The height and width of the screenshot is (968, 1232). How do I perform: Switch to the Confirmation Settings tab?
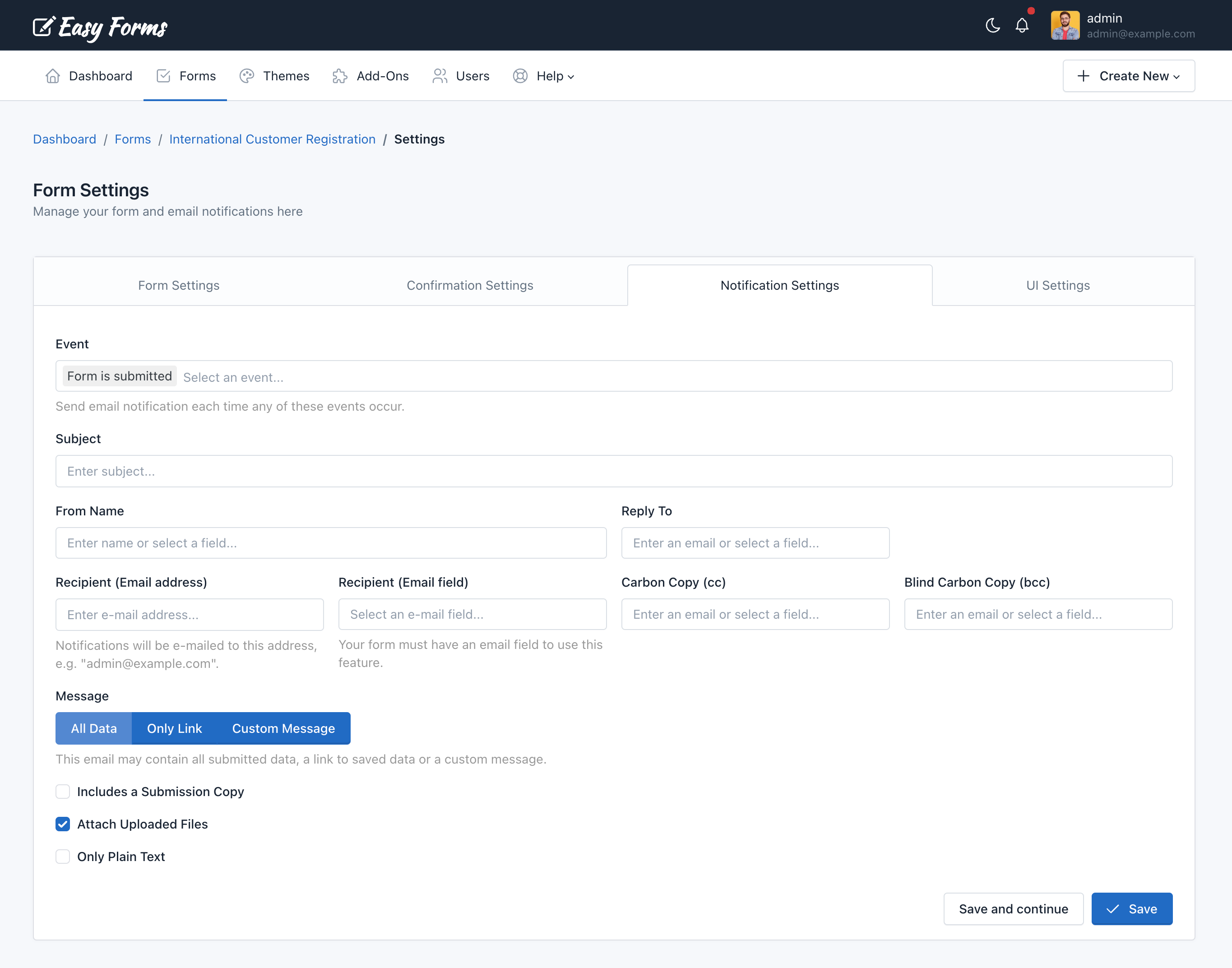[x=470, y=285]
